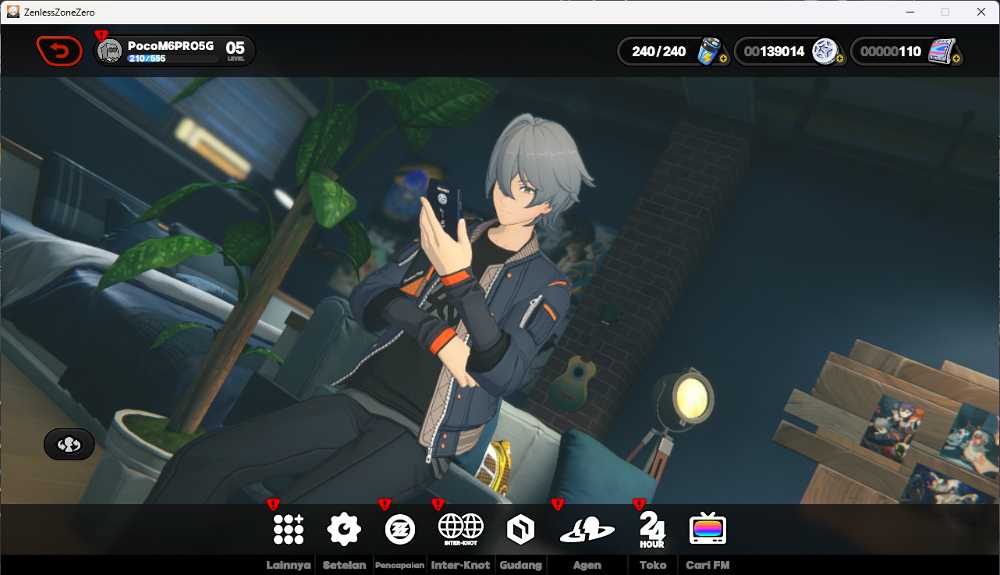
Task: Click the Gudang label
Action: [520, 565]
